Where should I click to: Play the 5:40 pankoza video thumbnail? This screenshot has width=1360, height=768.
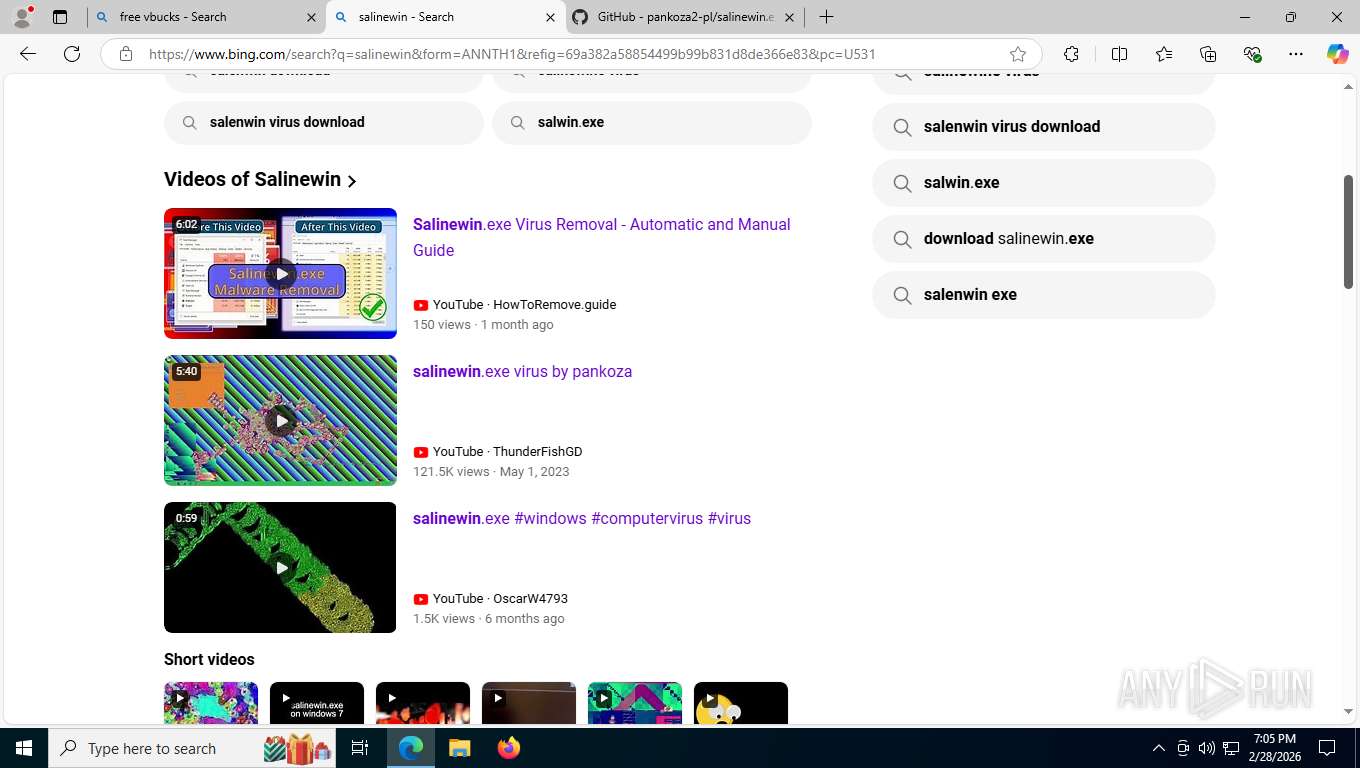(280, 420)
